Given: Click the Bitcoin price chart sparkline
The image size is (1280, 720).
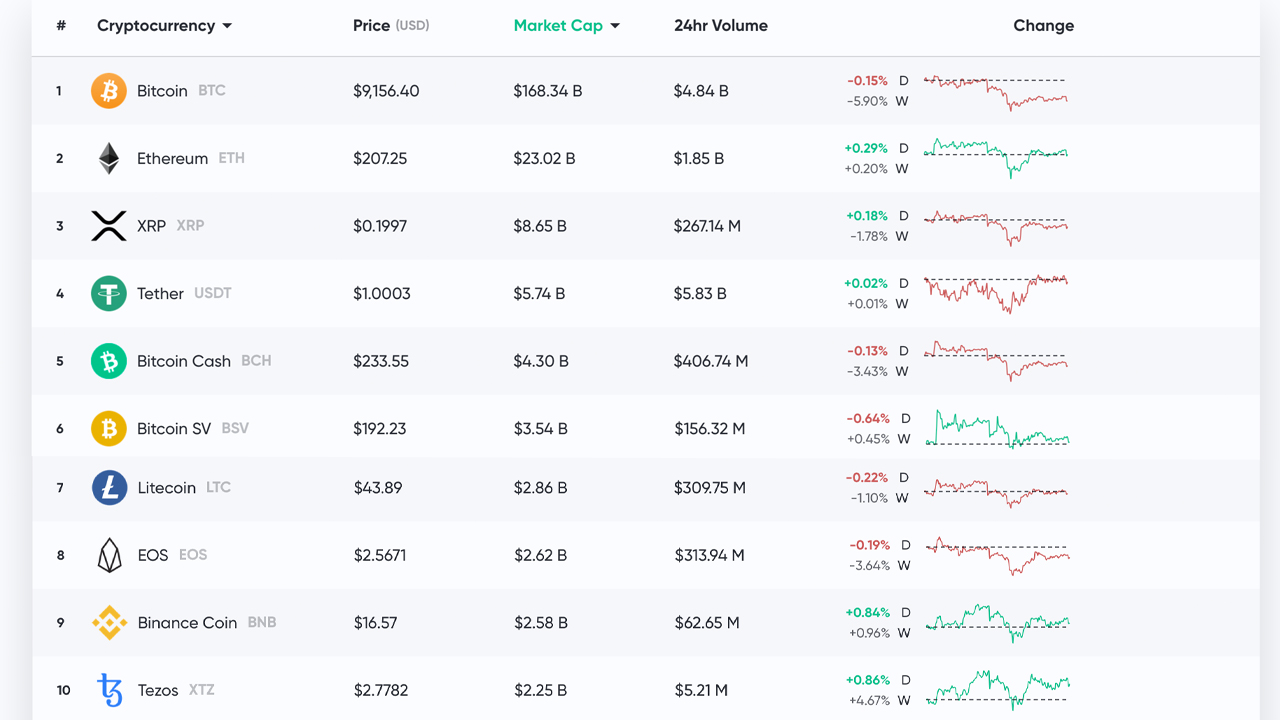Looking at the screenshot, I should point(996,91).
